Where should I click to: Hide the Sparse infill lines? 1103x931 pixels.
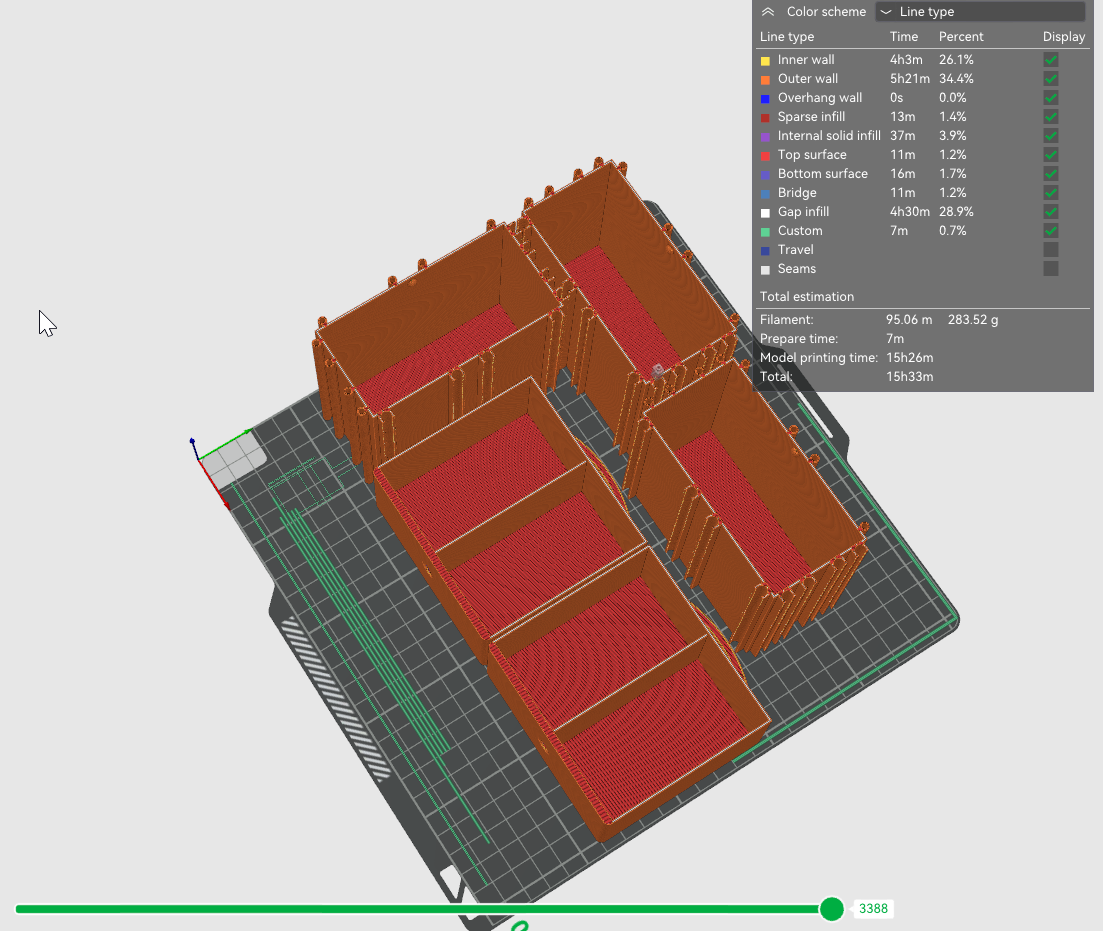(x=1050, y=116)
